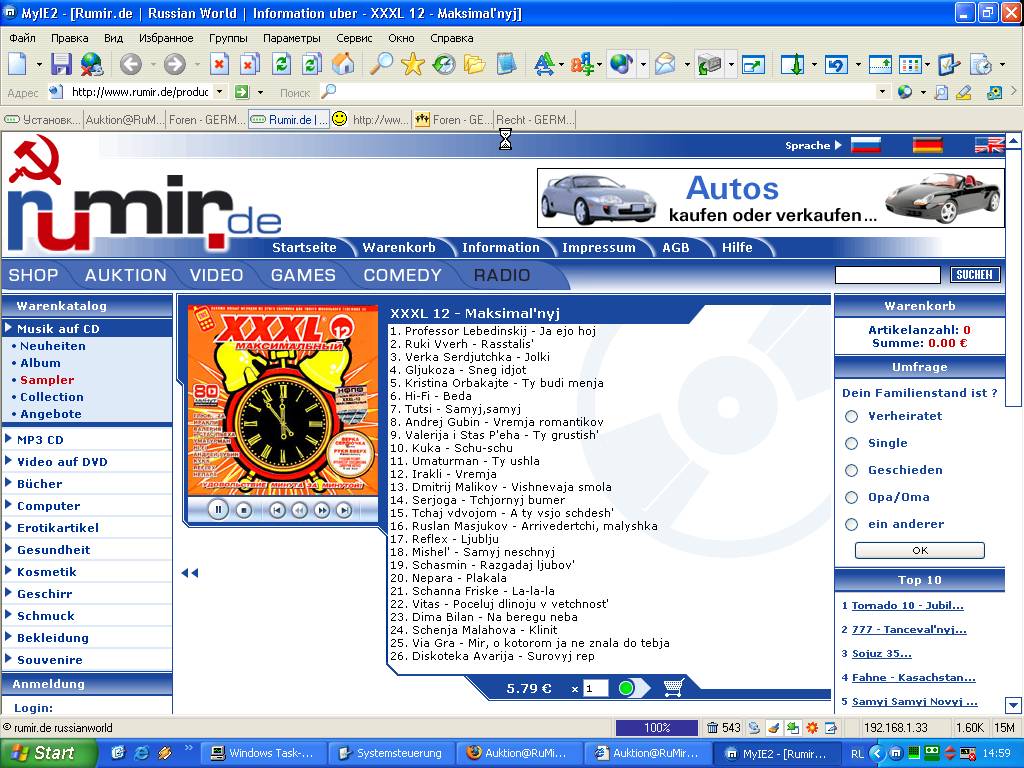Click the mail envelope toolbar icon
This screenshot has height=768, width=1024.
(665, 64)
